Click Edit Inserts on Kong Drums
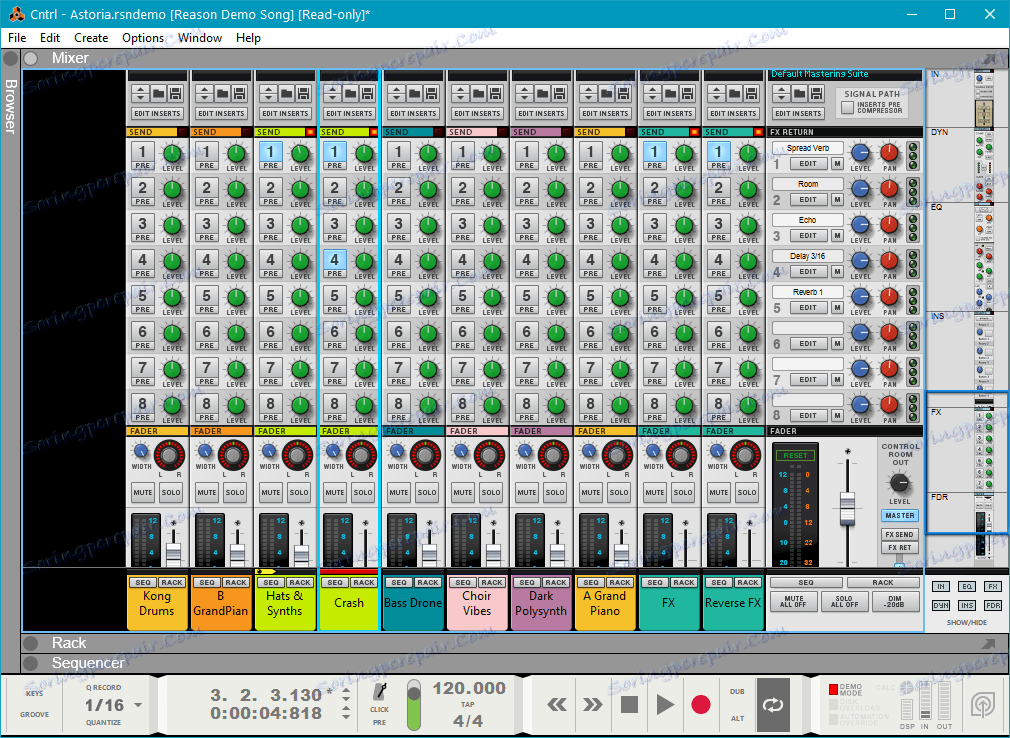The width and height of the screenshot is (1010, 738). click(x=158, y=113)
